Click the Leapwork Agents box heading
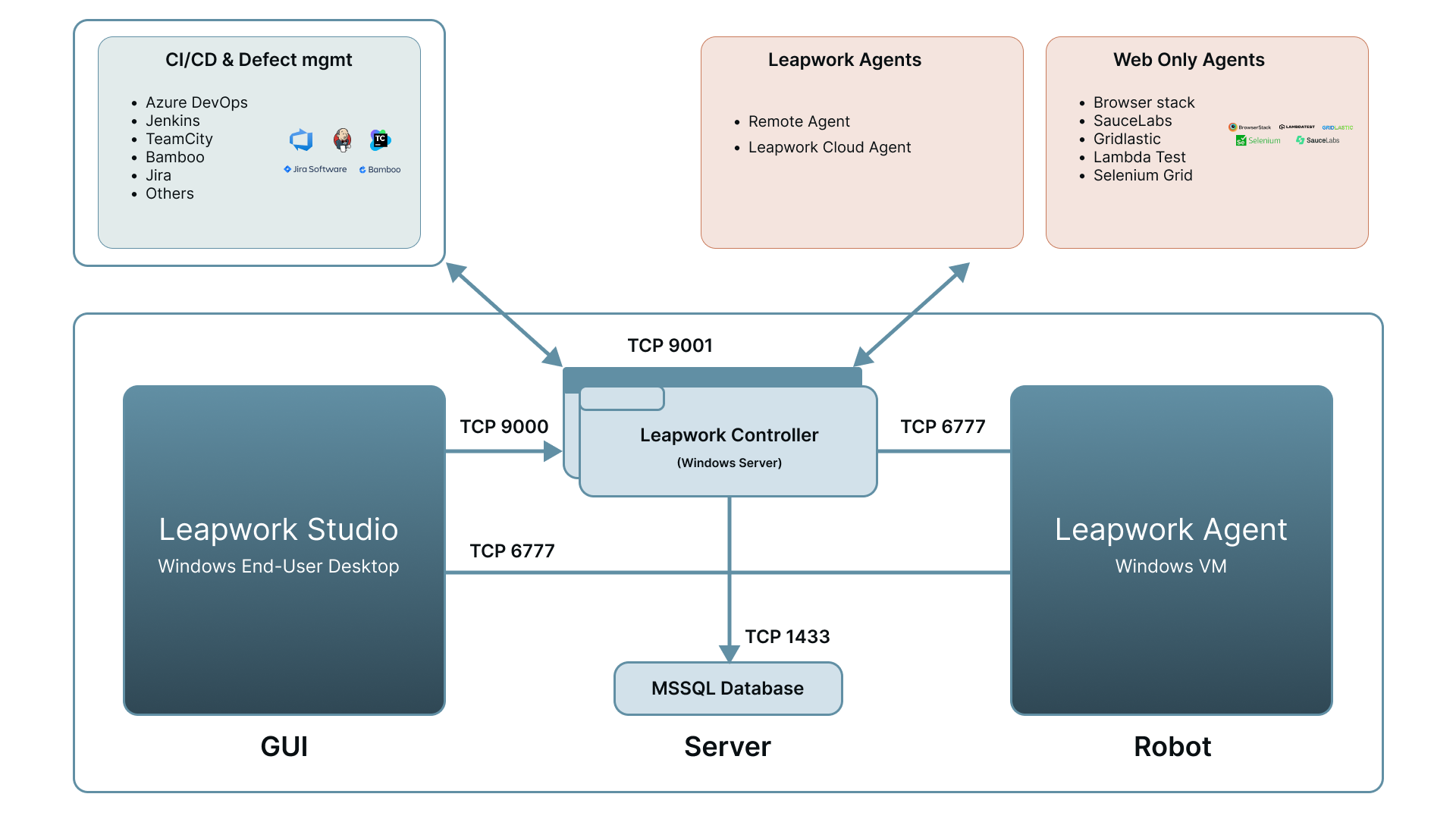 click(x=845, y=60)
